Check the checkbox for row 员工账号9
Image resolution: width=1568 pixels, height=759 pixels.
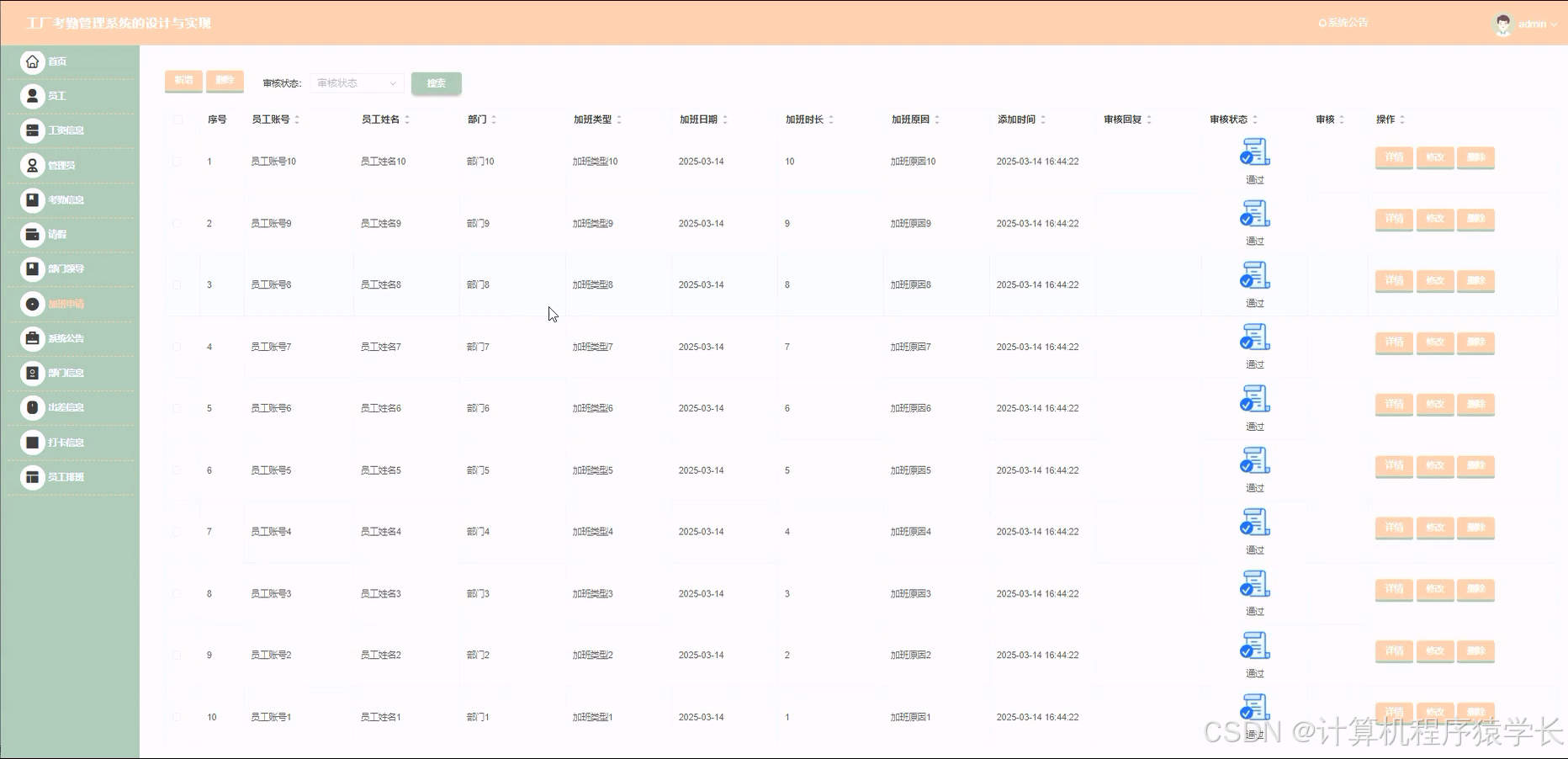pyautogui.click(x=177, y=224)
